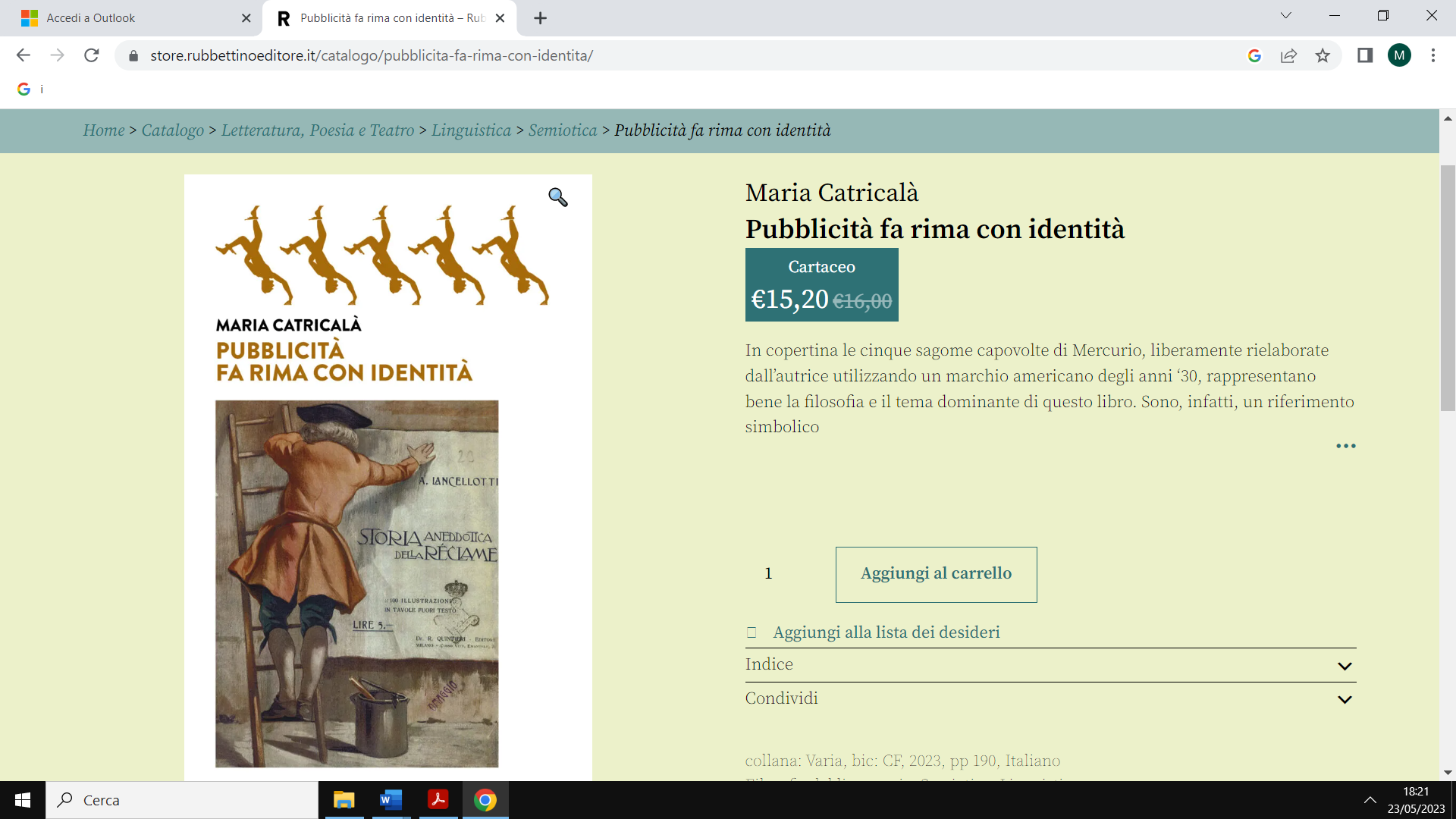Expand the Condividi section
The height and width of the screenshot is (819, 1456).
click(1050, 698)
